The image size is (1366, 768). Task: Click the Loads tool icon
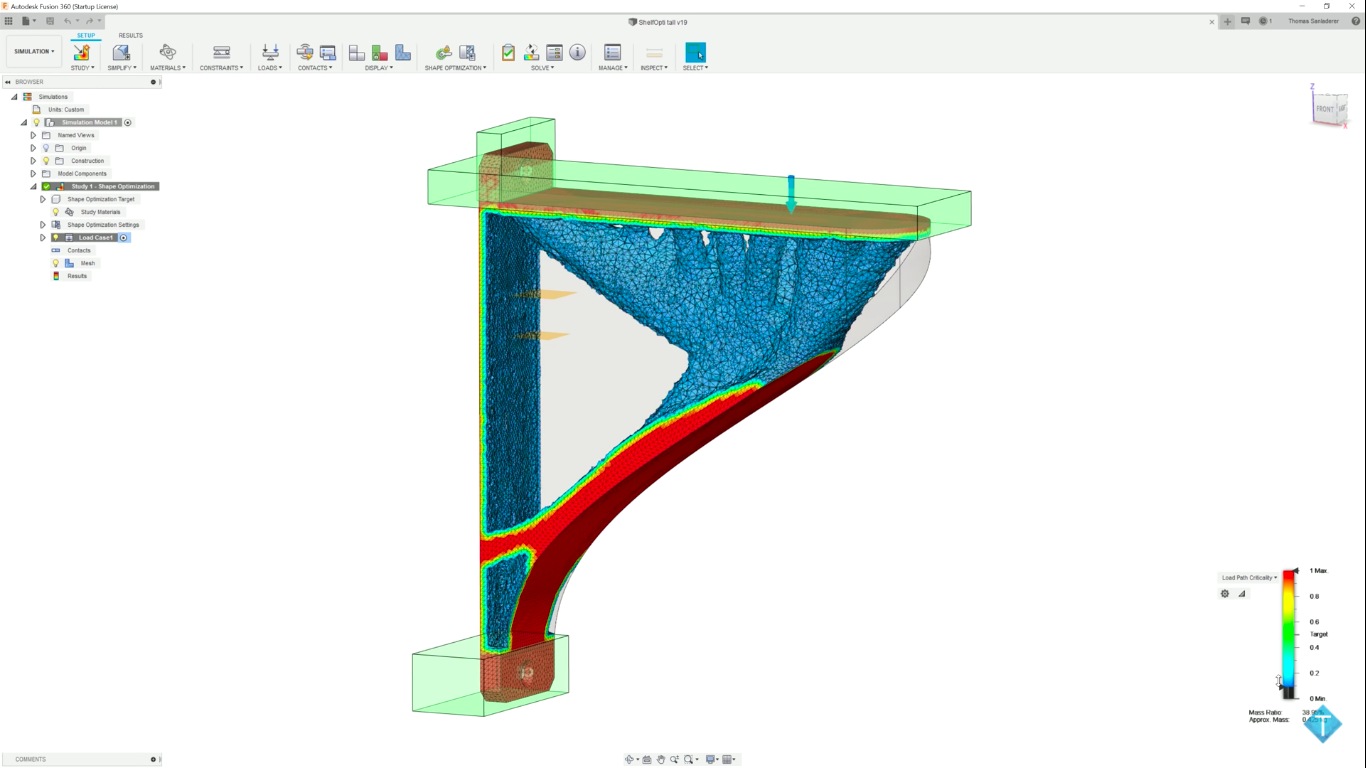[270, 52]
